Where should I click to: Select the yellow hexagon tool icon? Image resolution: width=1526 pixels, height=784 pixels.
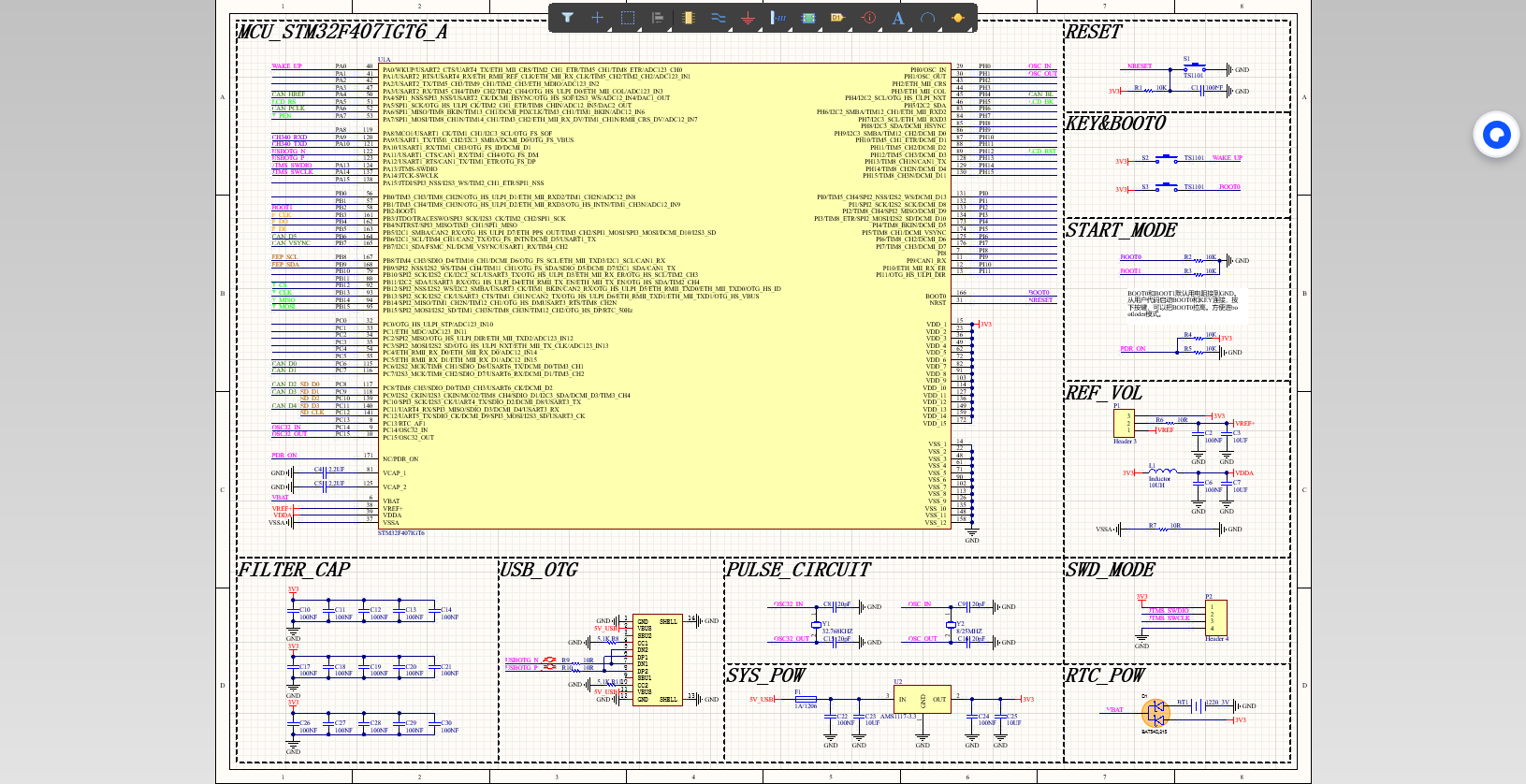957,18
